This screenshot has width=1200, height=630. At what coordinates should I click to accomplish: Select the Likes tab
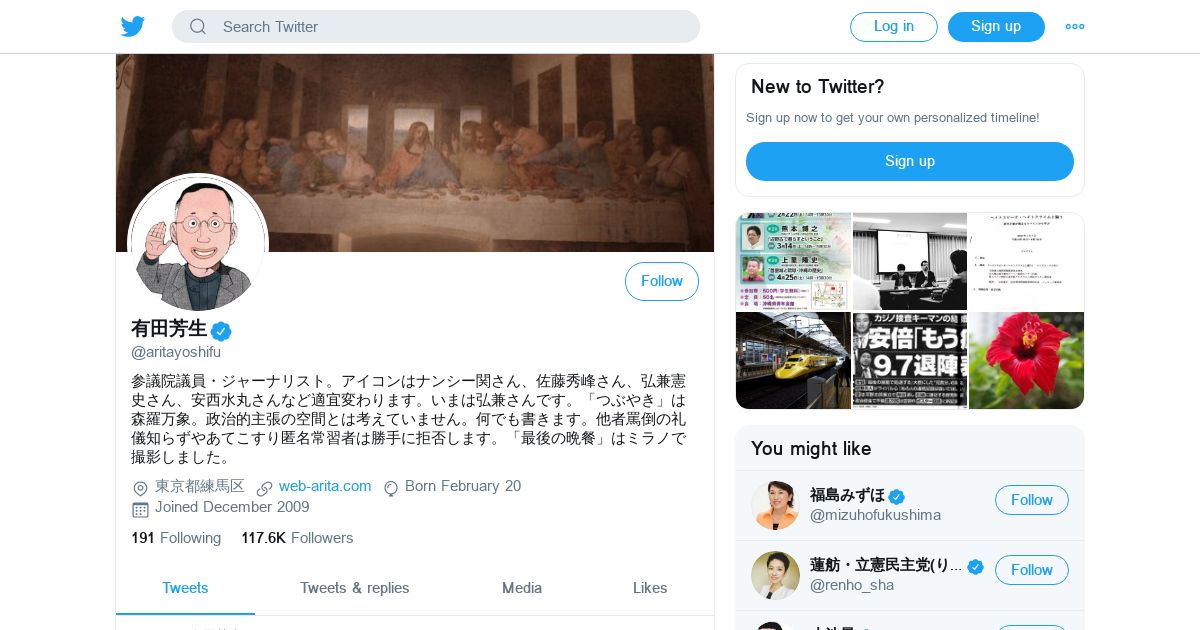650,588
